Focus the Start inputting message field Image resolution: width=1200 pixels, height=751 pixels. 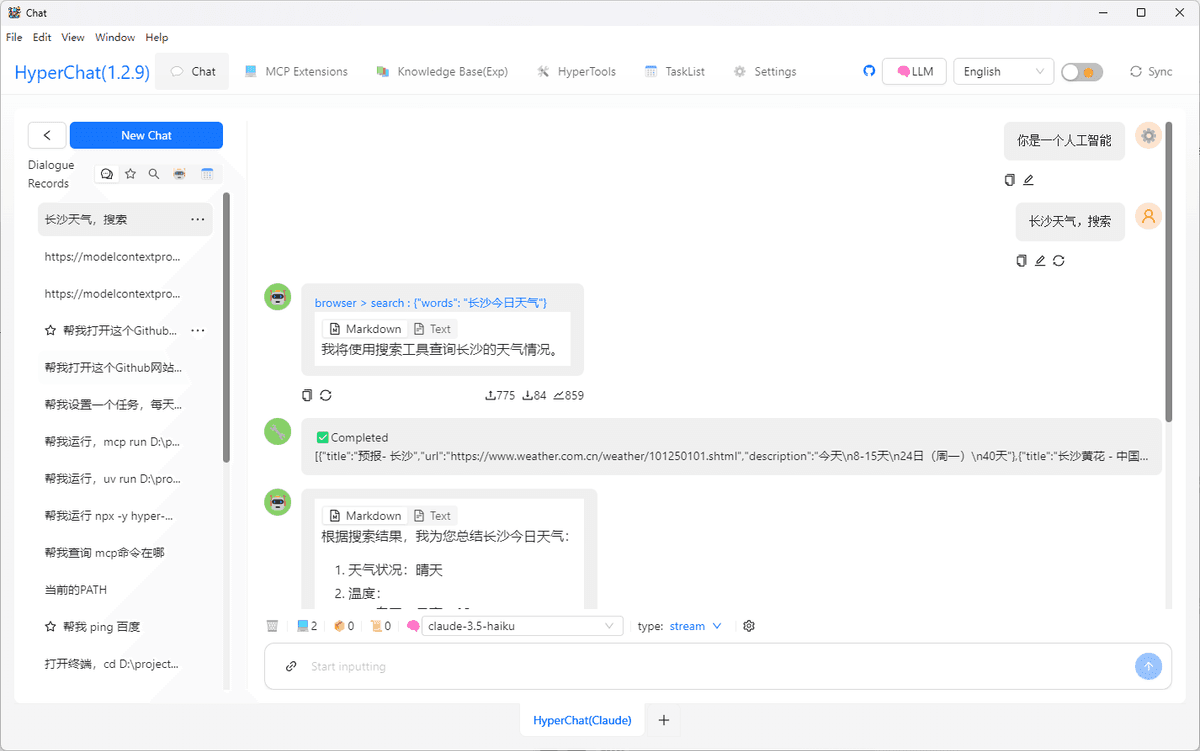tap(717, 666)
